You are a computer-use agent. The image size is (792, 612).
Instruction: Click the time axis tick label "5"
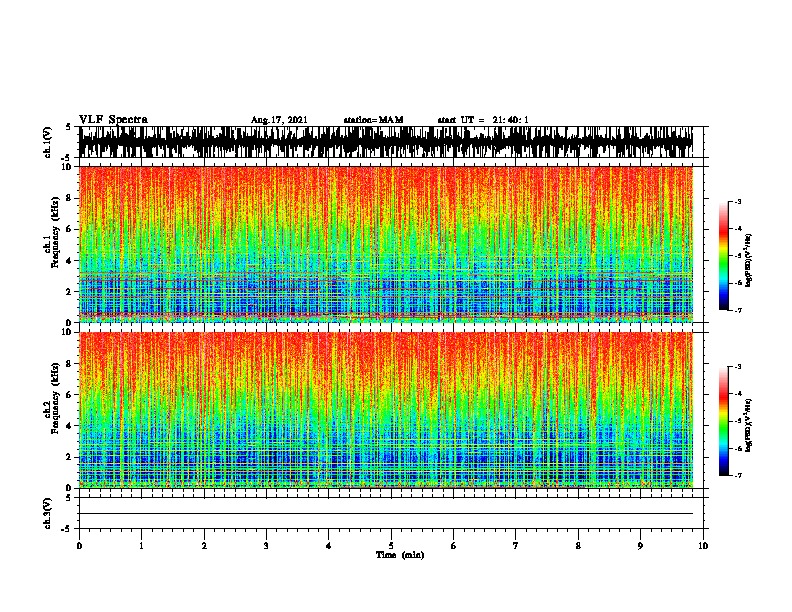pos(391,546)
